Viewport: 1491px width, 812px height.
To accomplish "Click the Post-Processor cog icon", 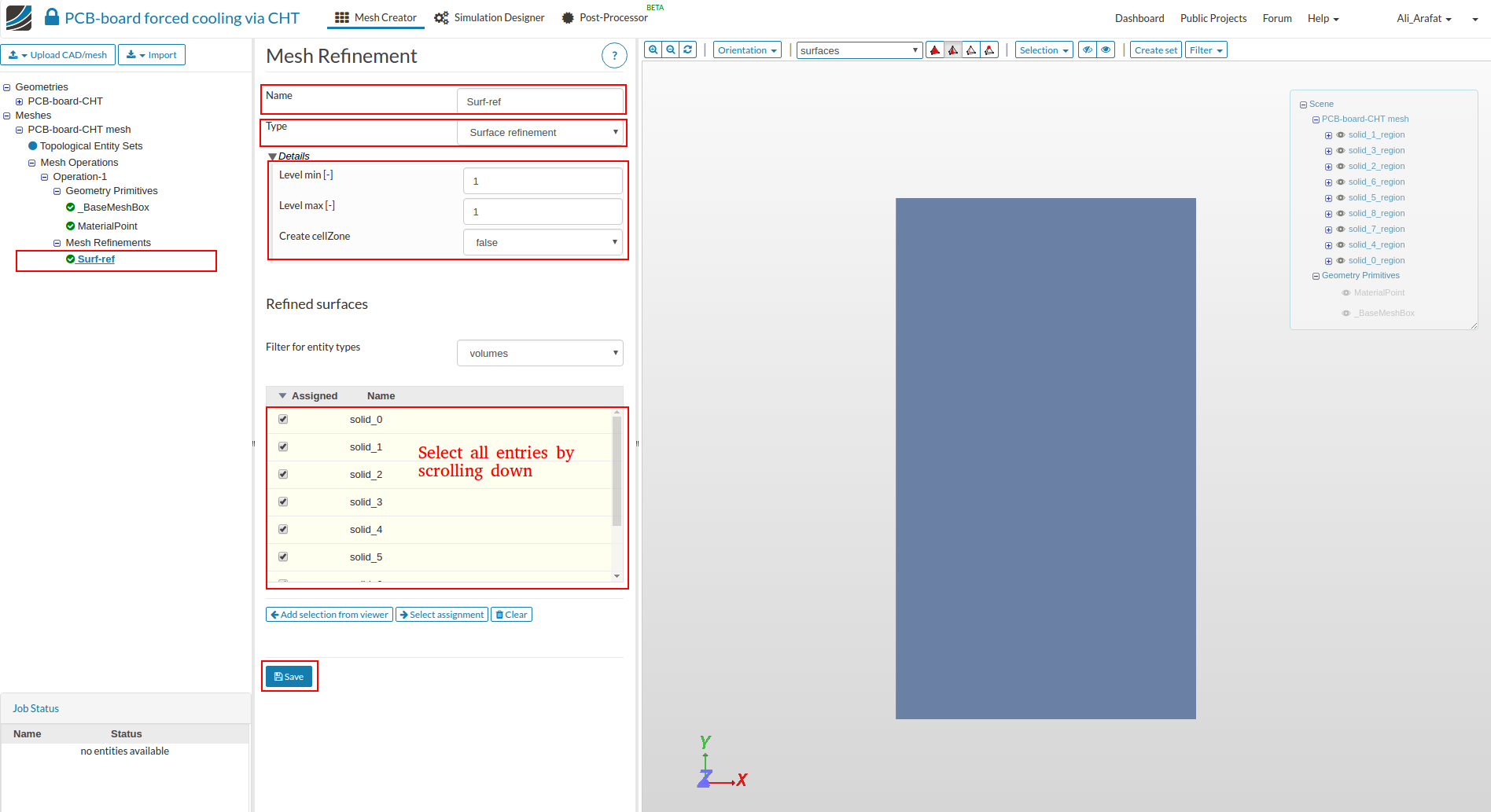I will pyautogui.click(x=568, y=17).
